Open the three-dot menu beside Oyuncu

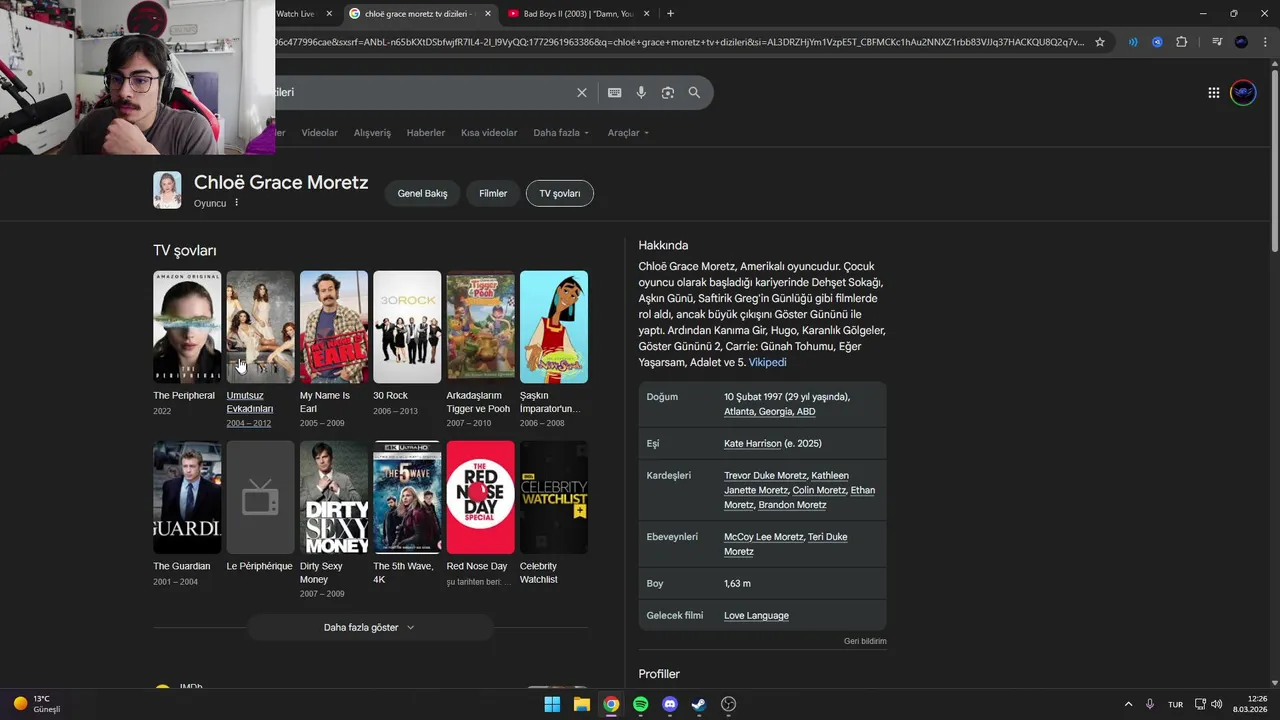[237, 203]
